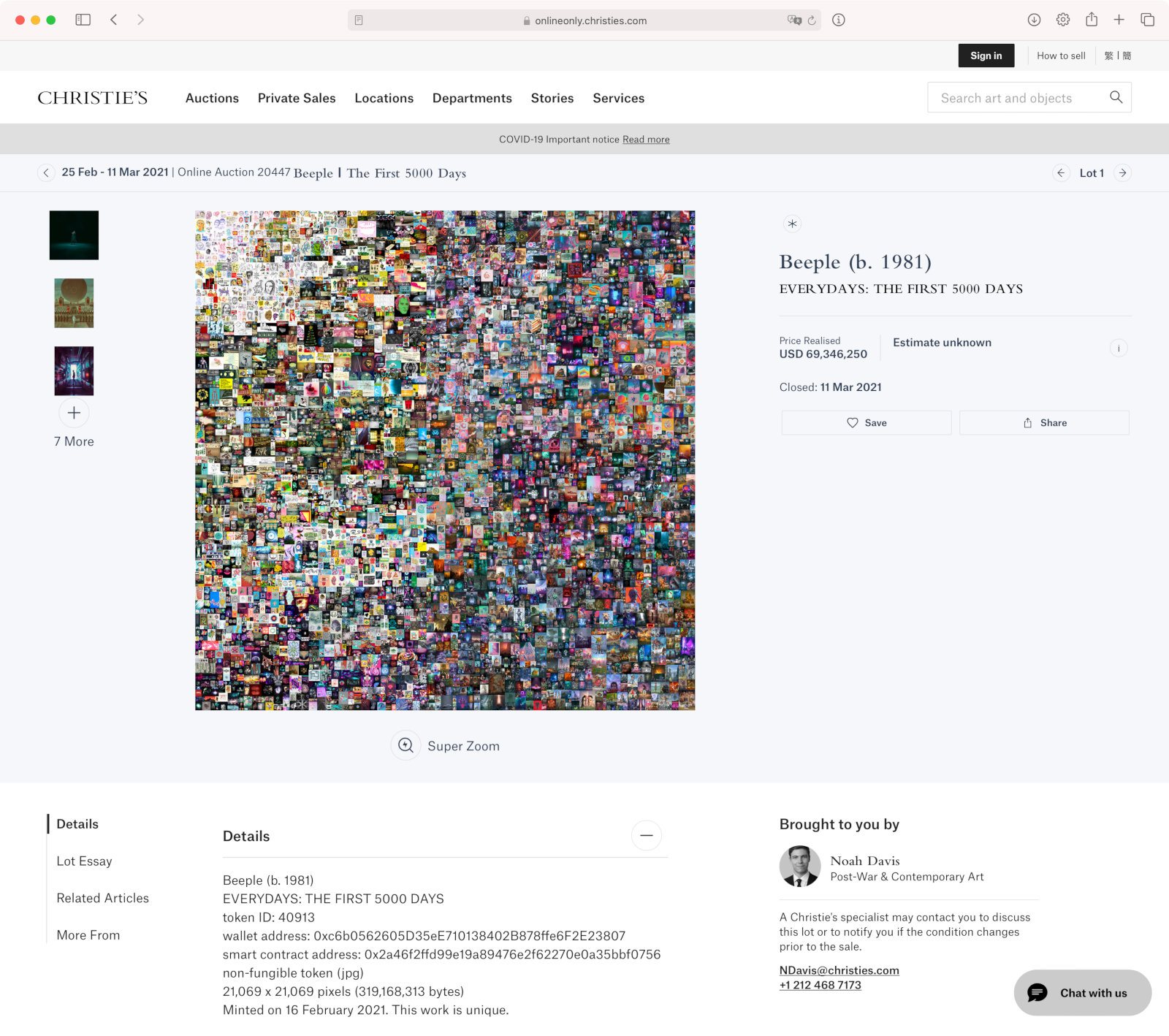The image size is (1169, 1036).
Task: Go to next lot arrow
Action: 1123,173
